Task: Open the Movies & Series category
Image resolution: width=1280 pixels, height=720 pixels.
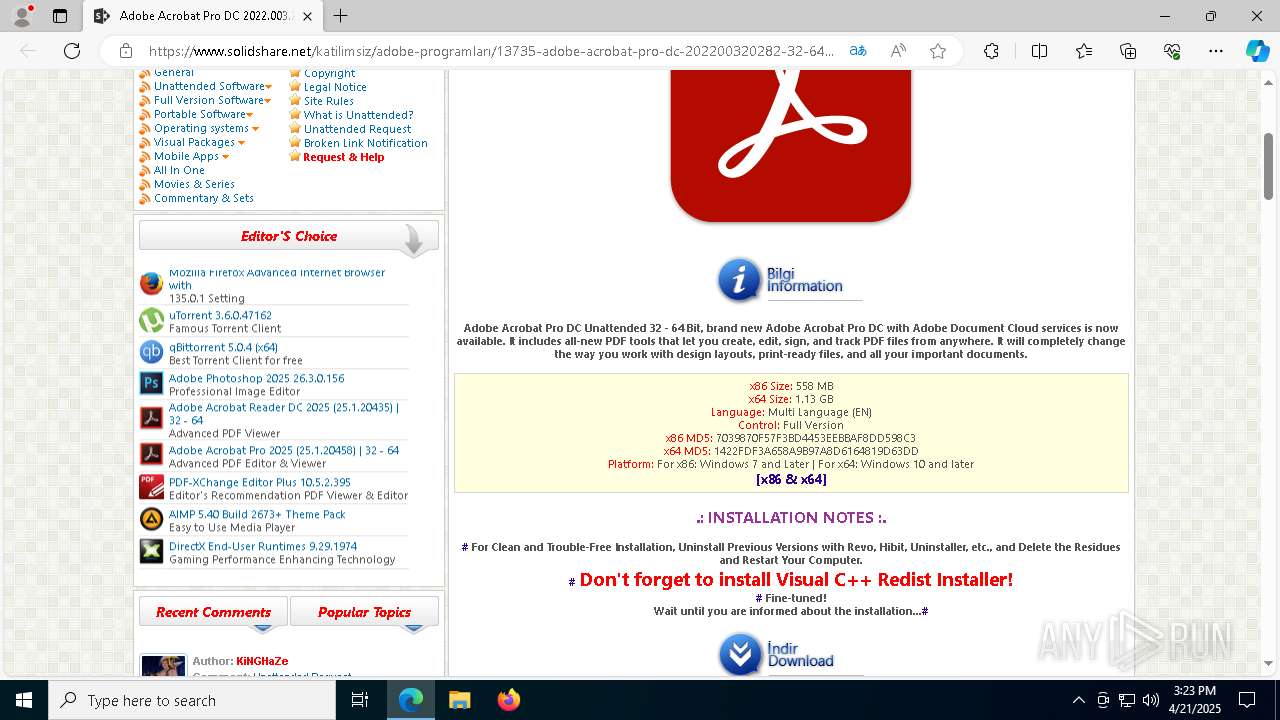Action: [194, 185]
